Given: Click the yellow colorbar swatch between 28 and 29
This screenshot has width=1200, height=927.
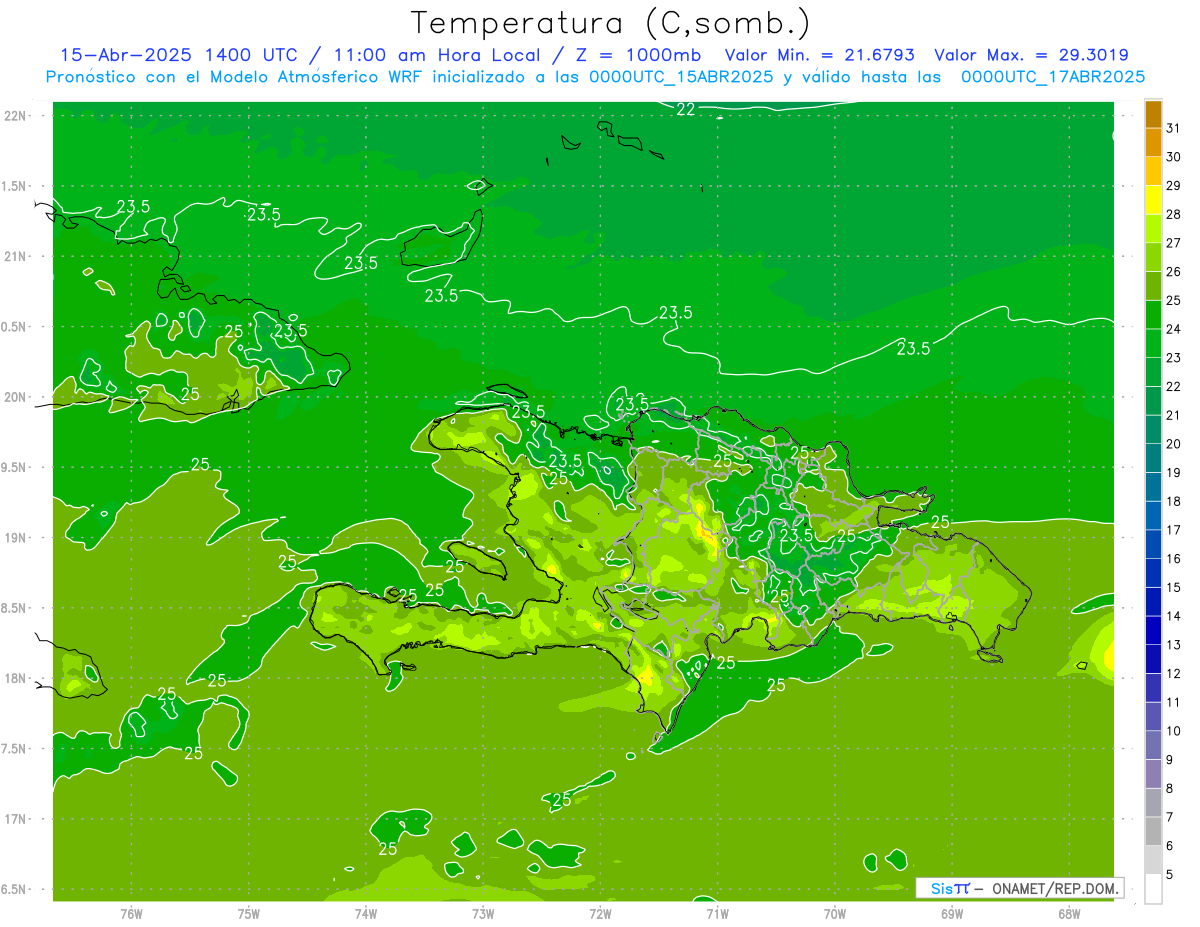Looking at the screenshot, I should pyautogui.click(x=1153, y=200).
